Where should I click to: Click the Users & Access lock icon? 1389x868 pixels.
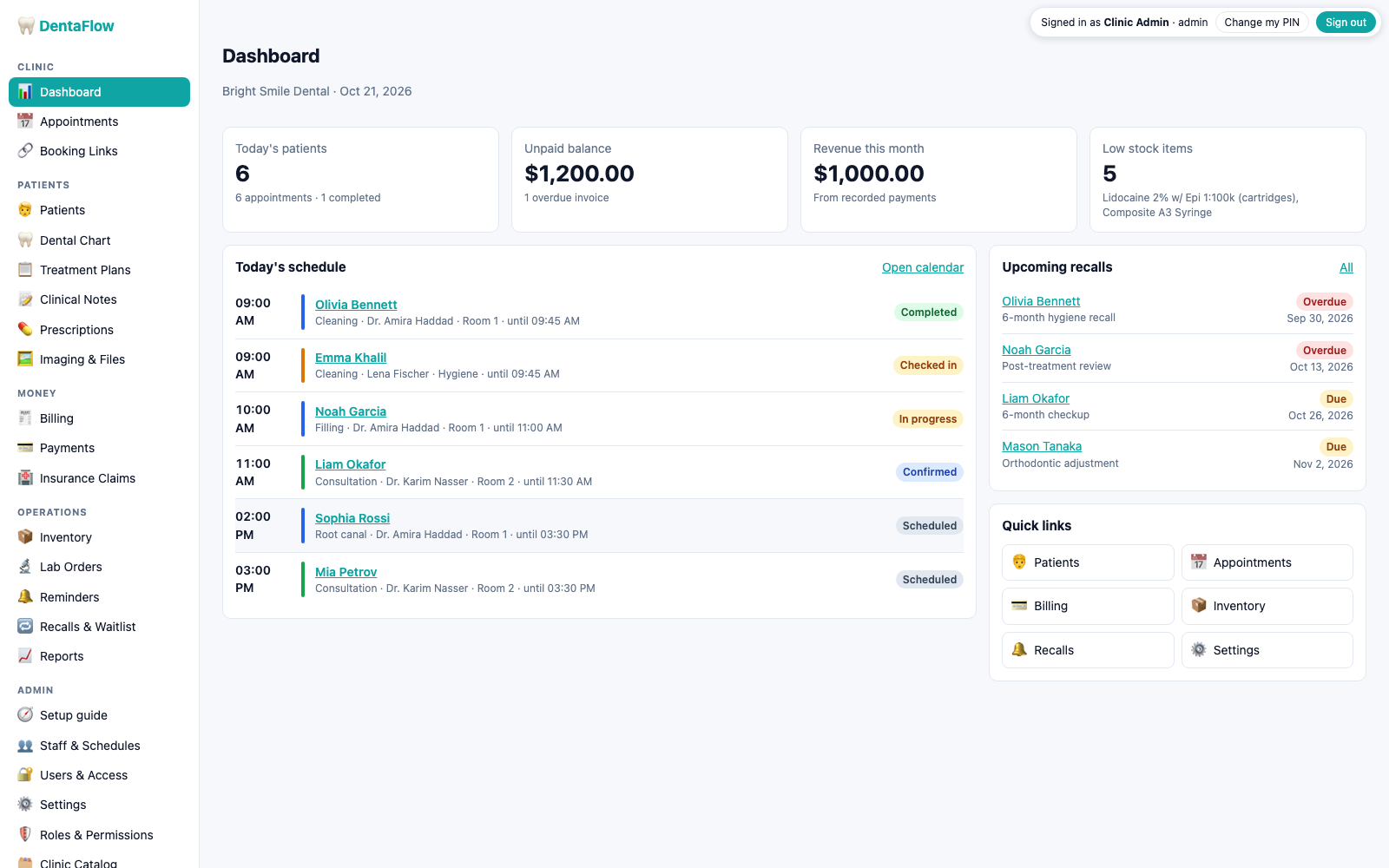[25, 775]
